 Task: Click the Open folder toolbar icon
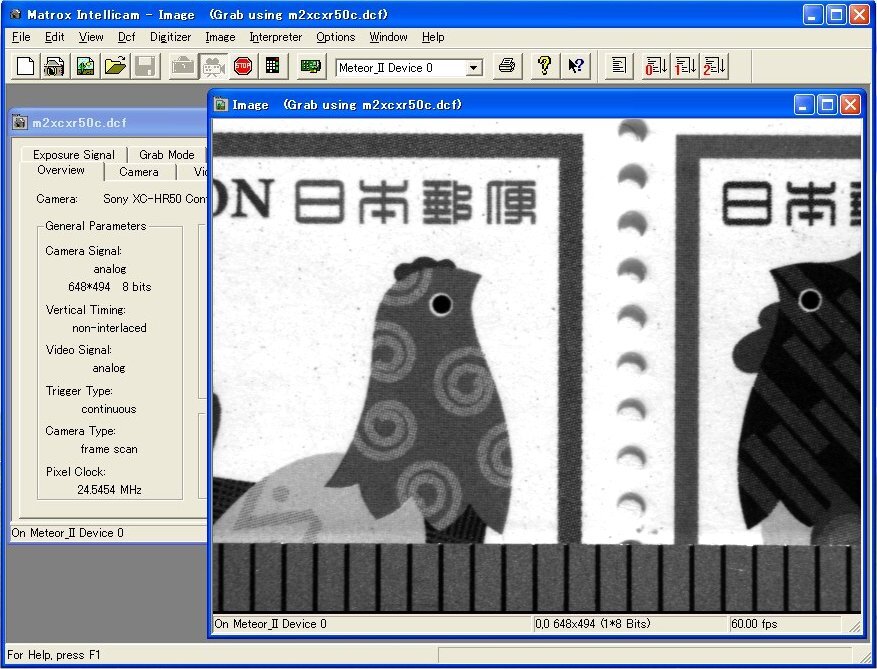[x=115, y=67]
